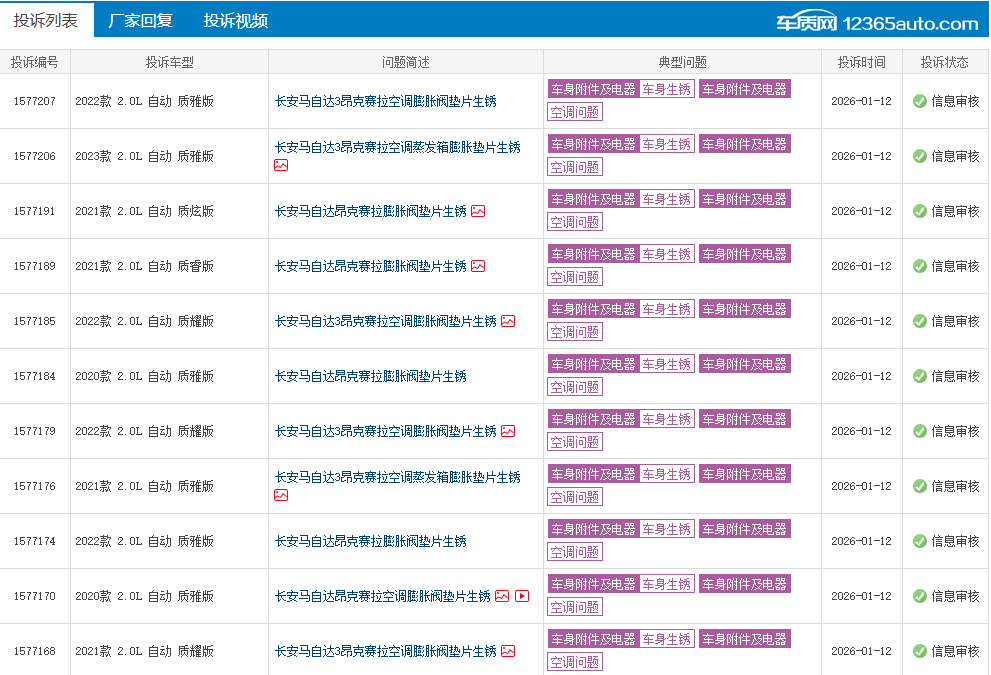Click complaint number 1577189
The height and width of the screenshot is (675, 991).
pyautogui.click(x=35, y=266)
